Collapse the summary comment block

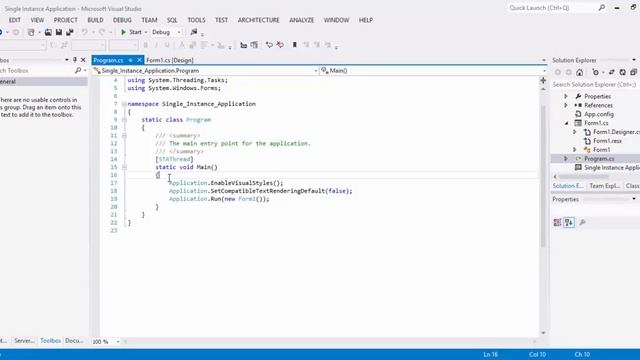[x=124, y=136]
